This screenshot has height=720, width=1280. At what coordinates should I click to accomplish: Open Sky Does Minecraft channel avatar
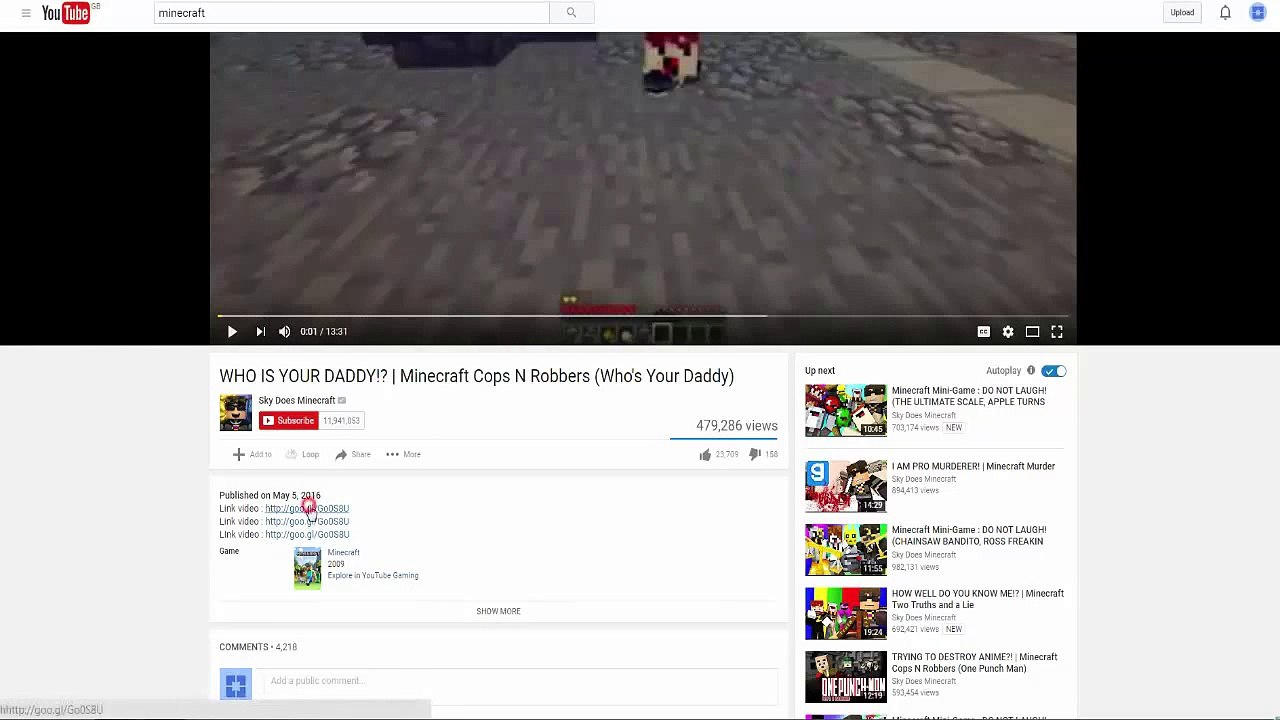236,413
